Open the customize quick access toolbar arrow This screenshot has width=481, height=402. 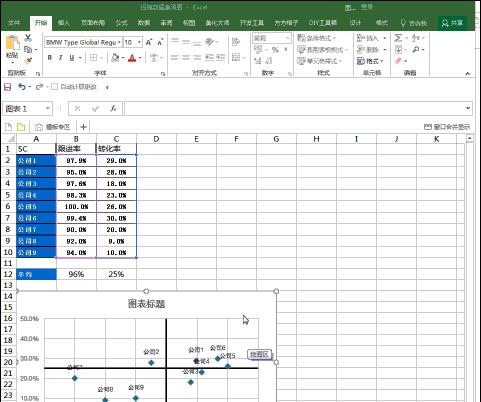[107, 87]
